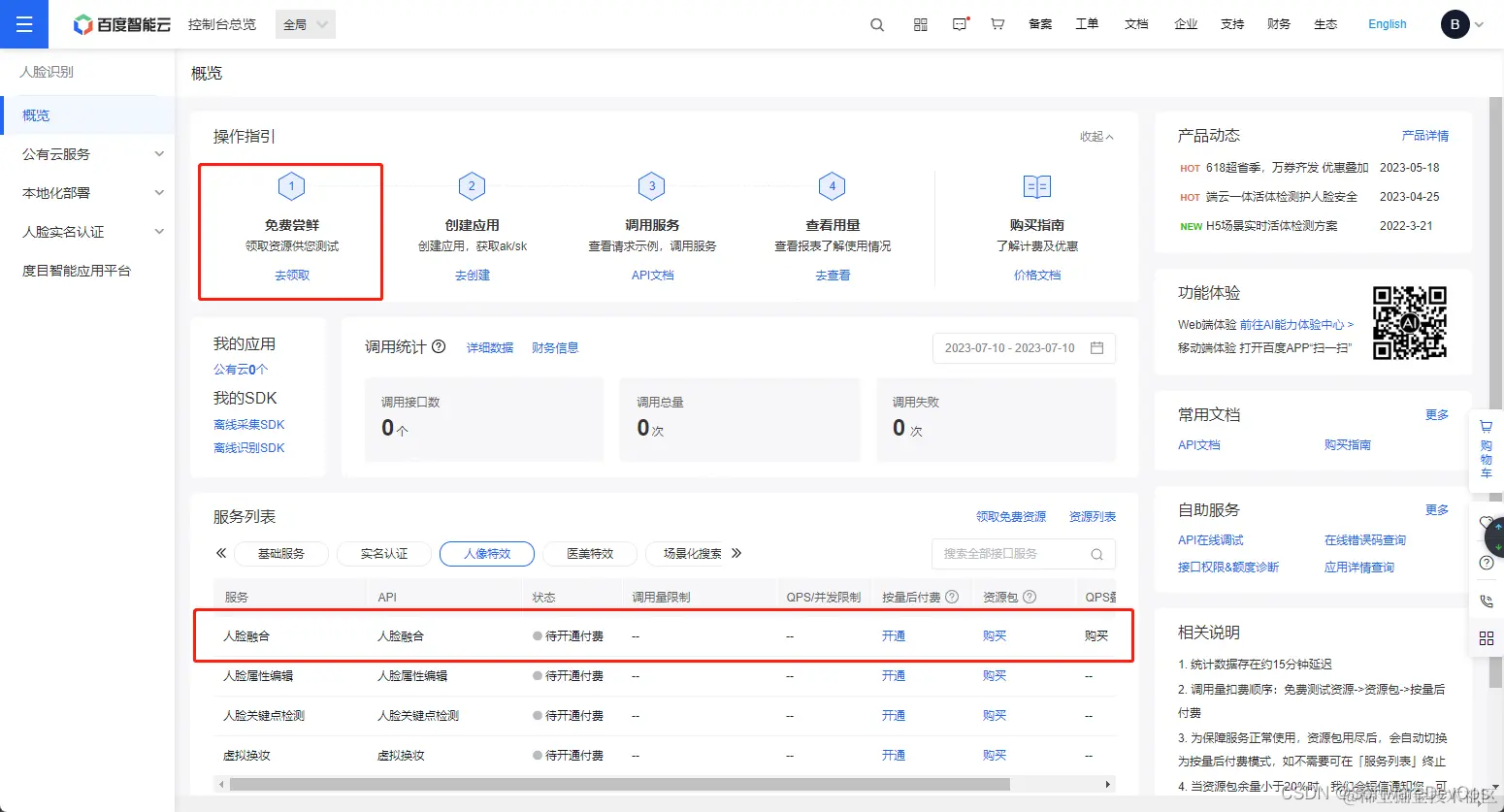Open 详细数据 link

(x=490, y=347)
